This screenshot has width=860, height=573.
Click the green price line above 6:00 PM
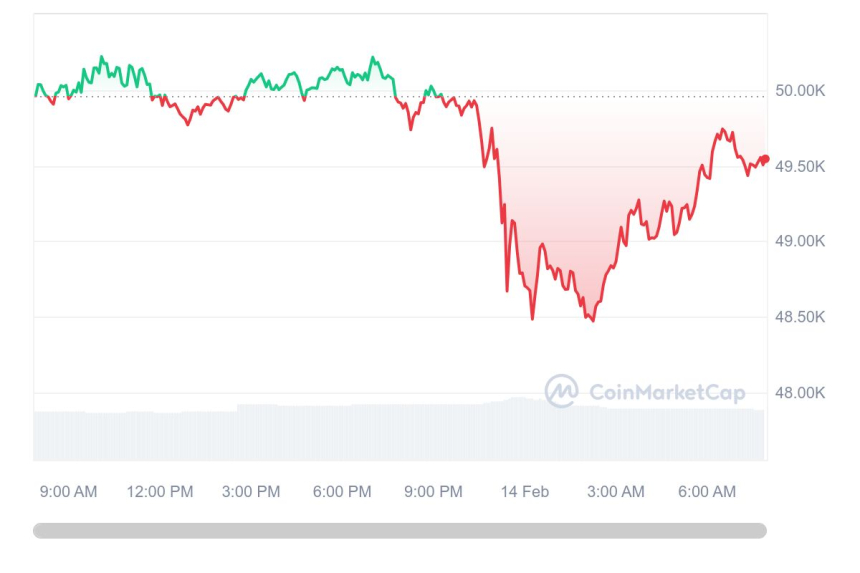click(342, 73)
